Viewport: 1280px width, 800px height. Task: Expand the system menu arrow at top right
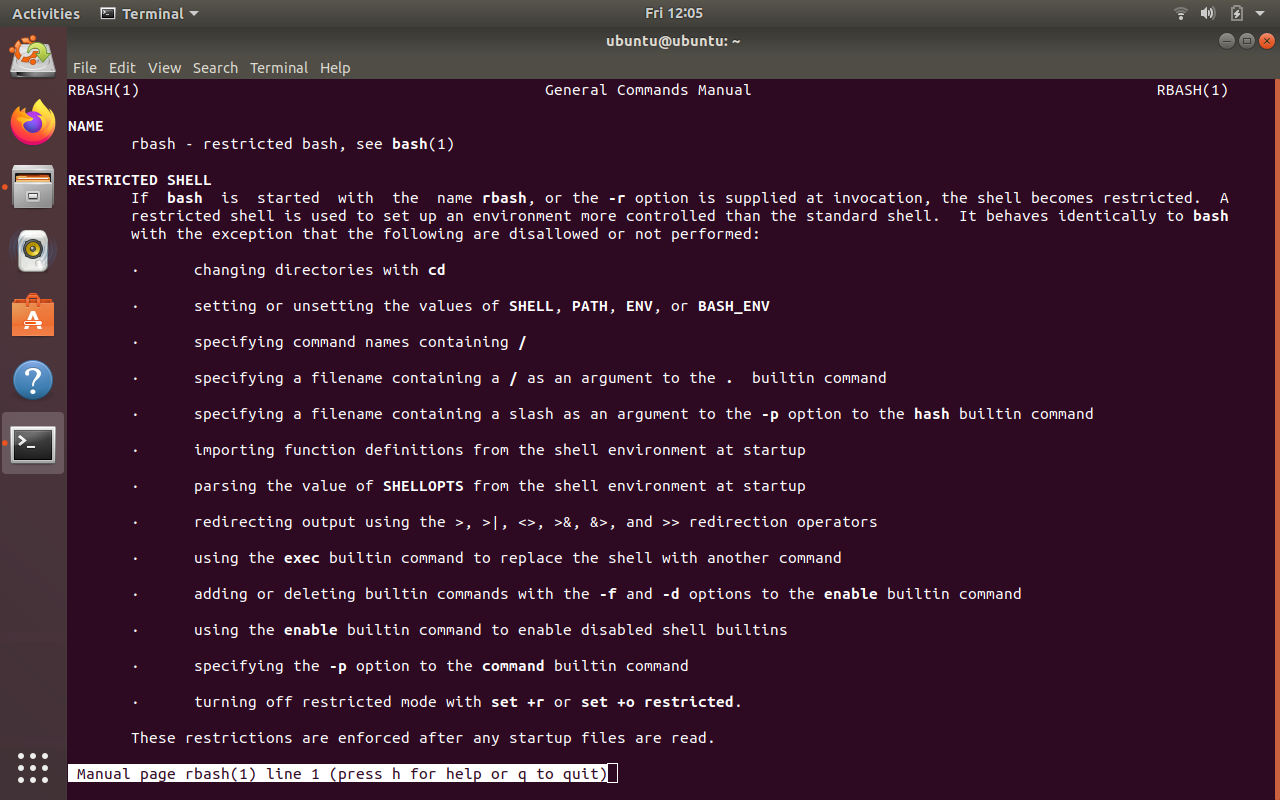click(1259, 14)
